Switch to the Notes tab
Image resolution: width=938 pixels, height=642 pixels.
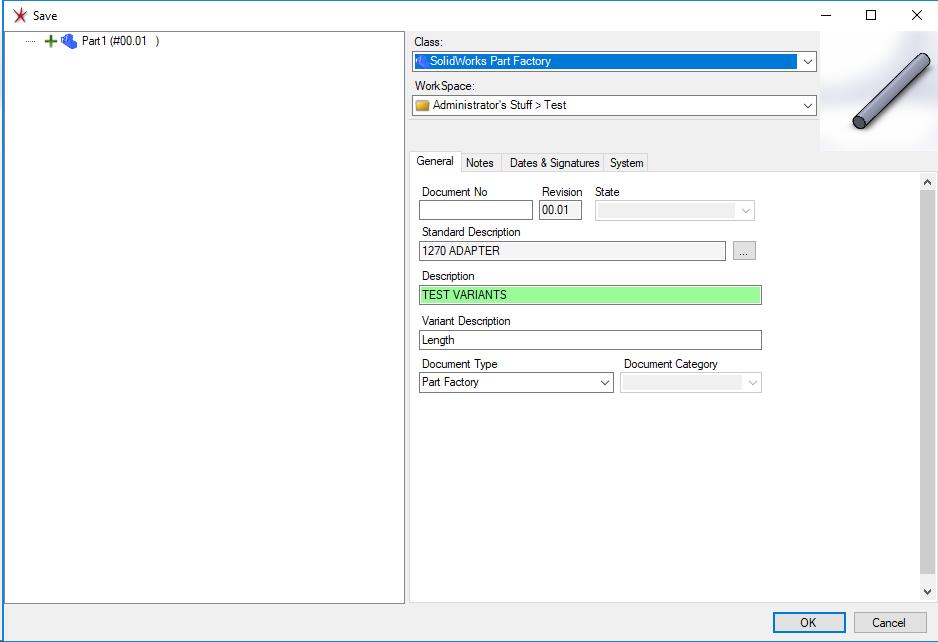[480, 163]
